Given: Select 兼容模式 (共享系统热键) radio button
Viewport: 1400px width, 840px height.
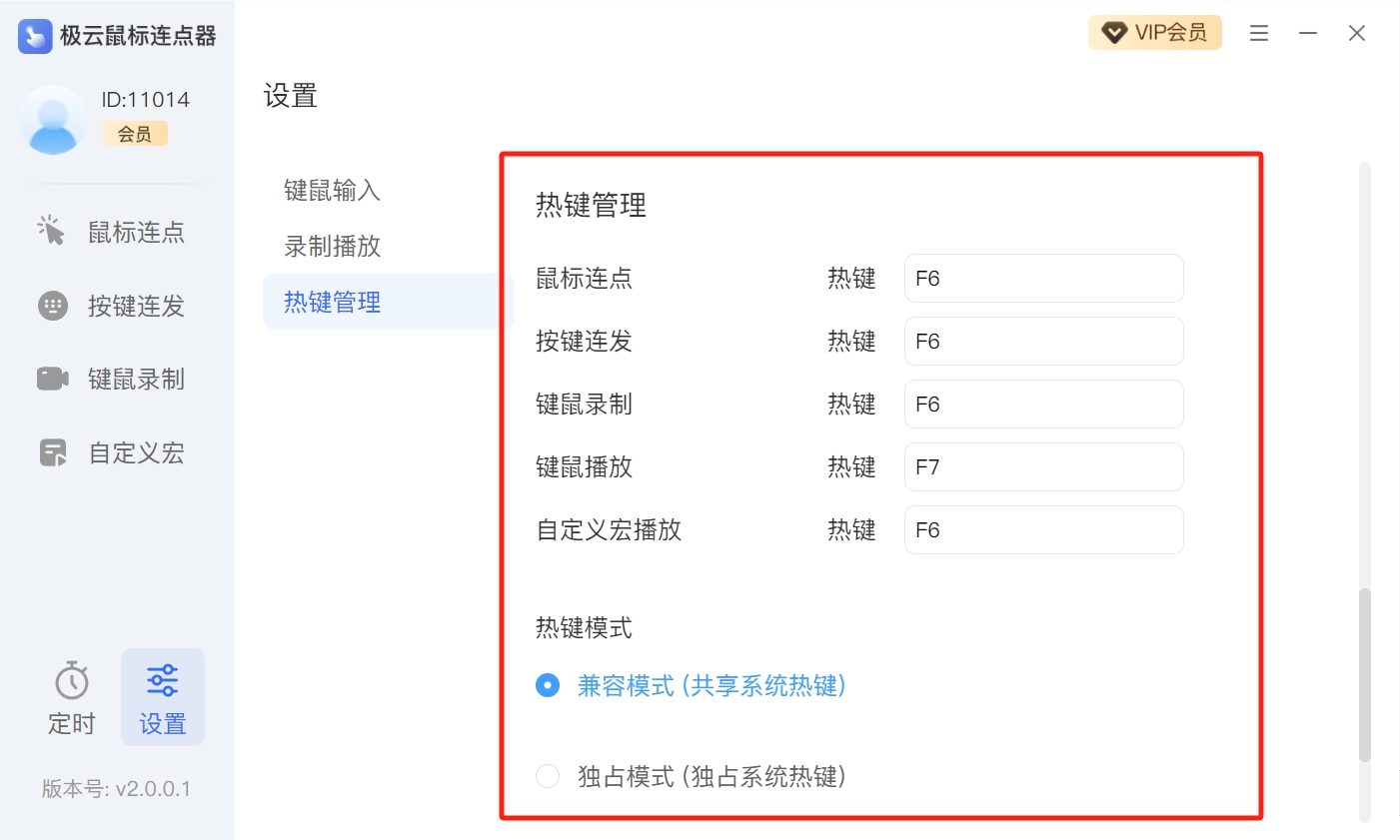Looking at the screenshot, I should tap(548, 685).
